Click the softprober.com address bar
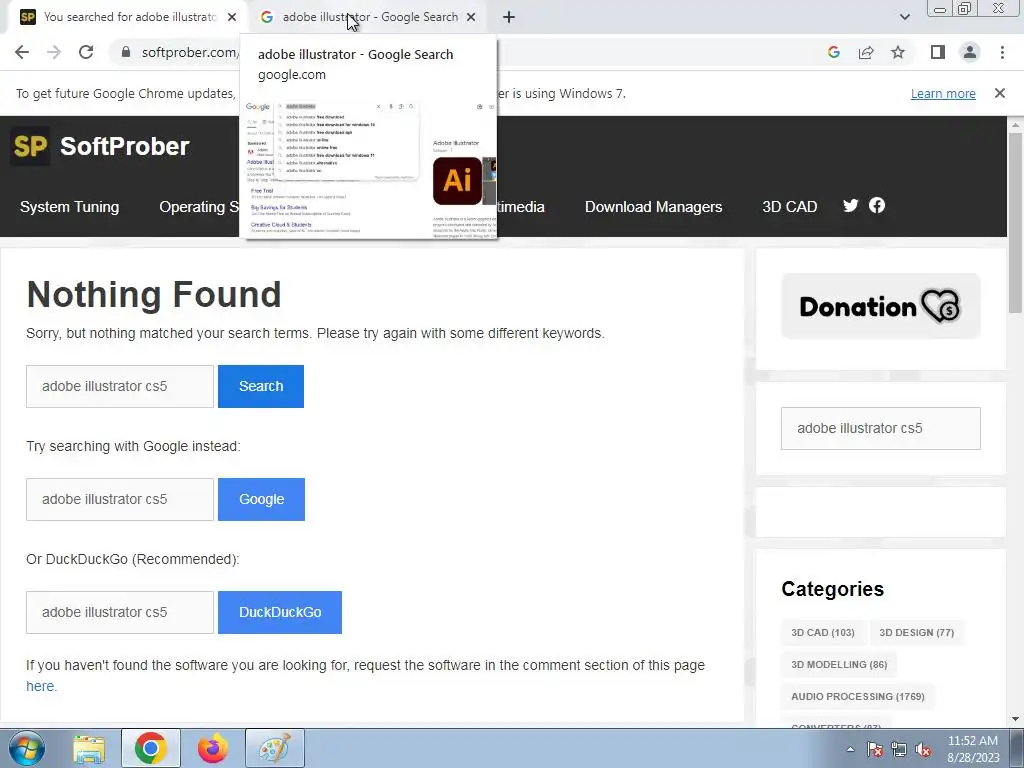 (x=189, y=52)
